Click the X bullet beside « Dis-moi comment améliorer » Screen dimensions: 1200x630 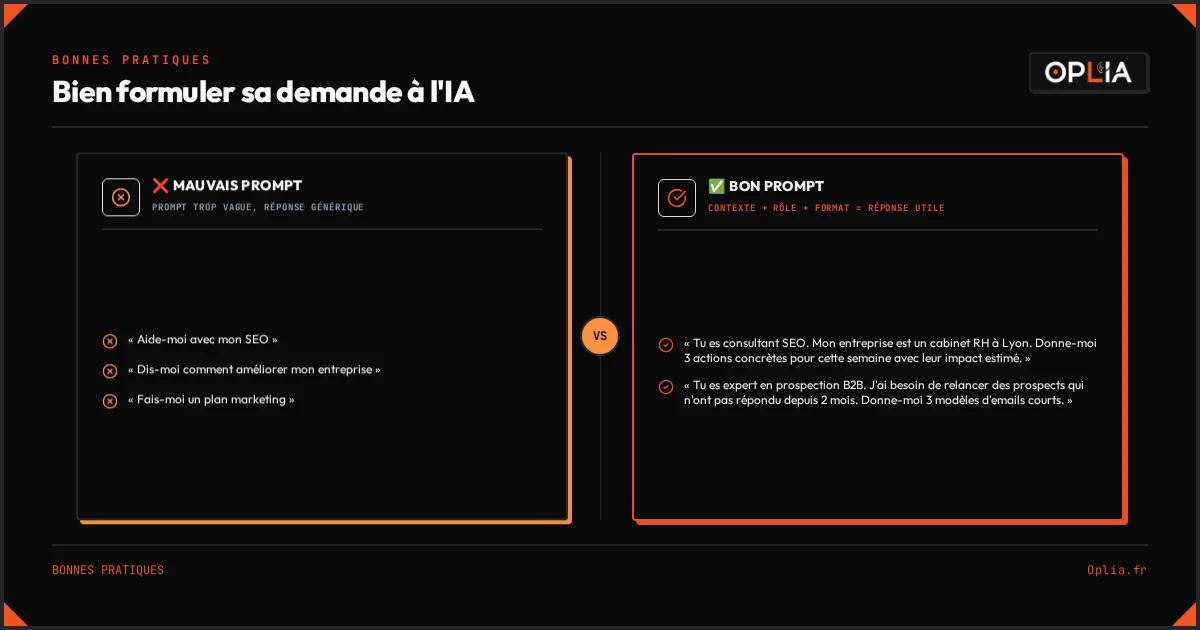[110, 371]
